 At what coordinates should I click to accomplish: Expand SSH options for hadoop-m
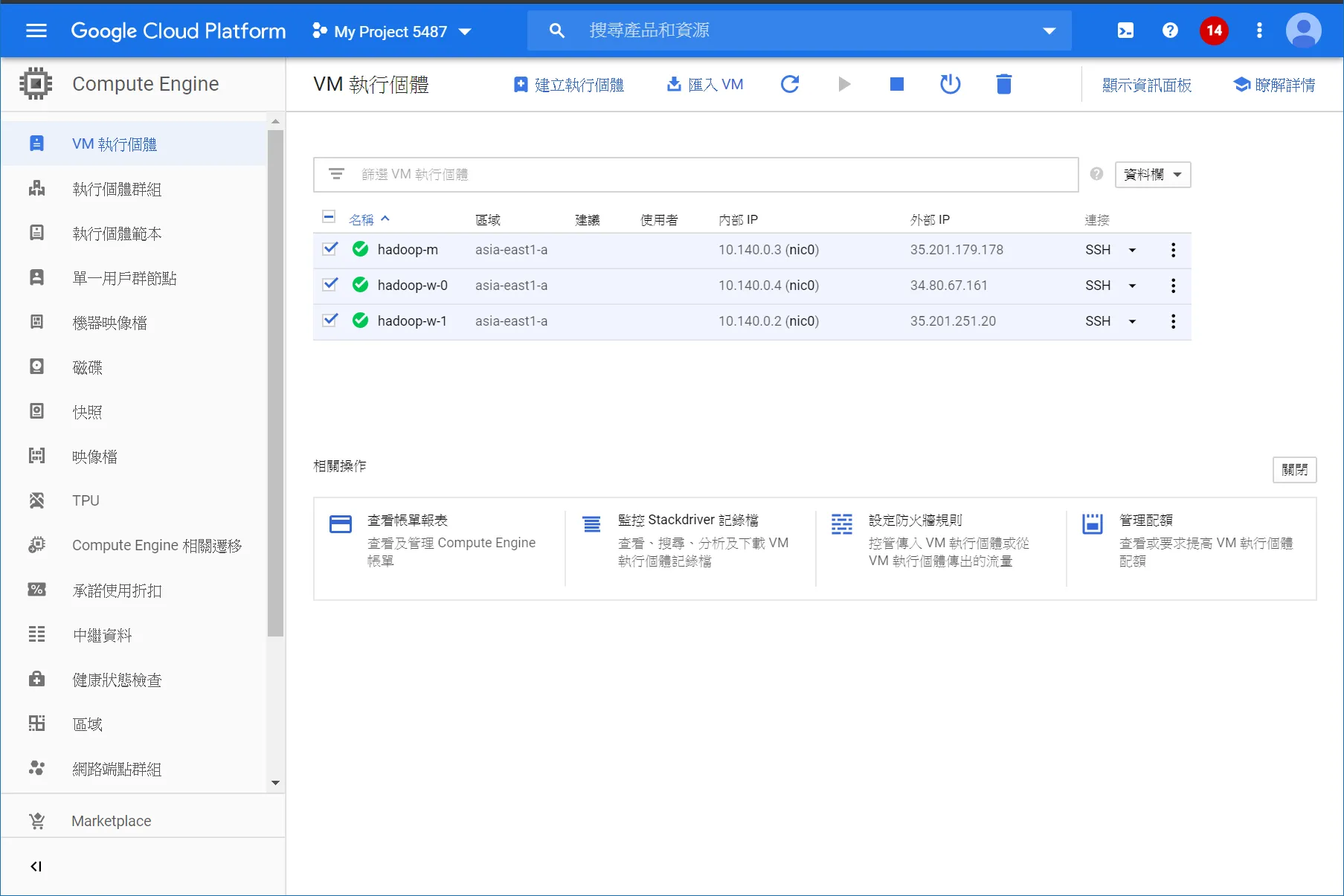pyautogui.click(x=1132, y=250)
